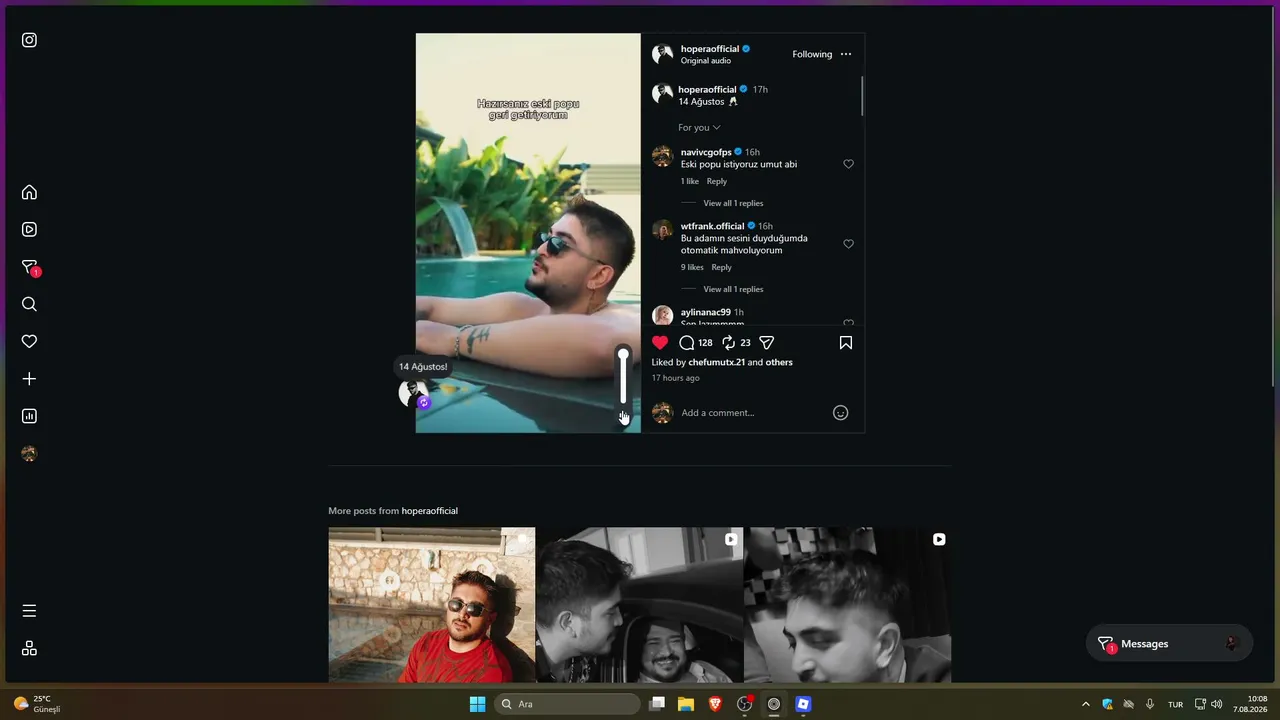Open the black-and-white car reel thumbnail
Viewport: 1280px width, 720px height.
point(640,605)
